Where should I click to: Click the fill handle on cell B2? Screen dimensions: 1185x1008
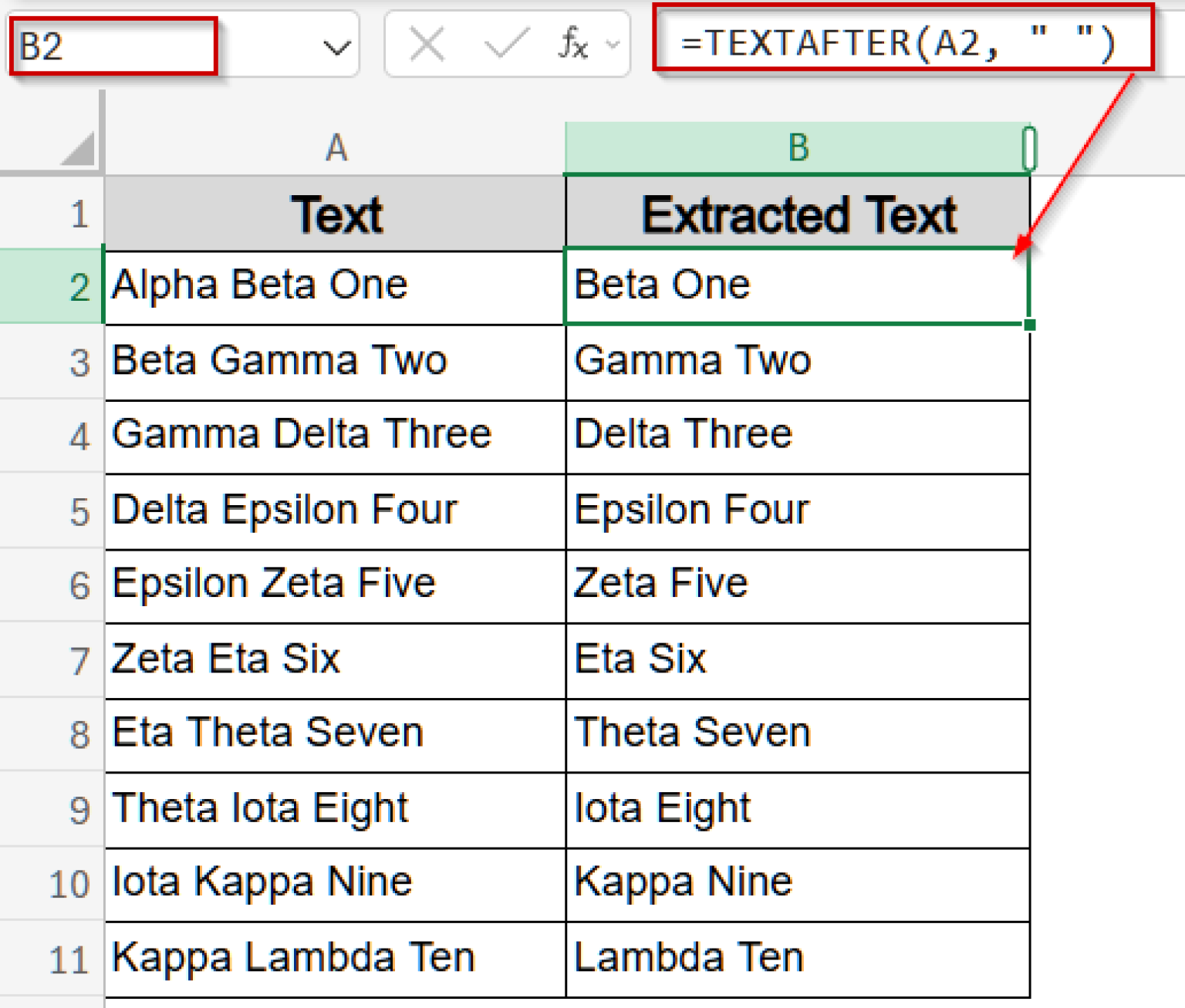click(x=1030, y=325)
